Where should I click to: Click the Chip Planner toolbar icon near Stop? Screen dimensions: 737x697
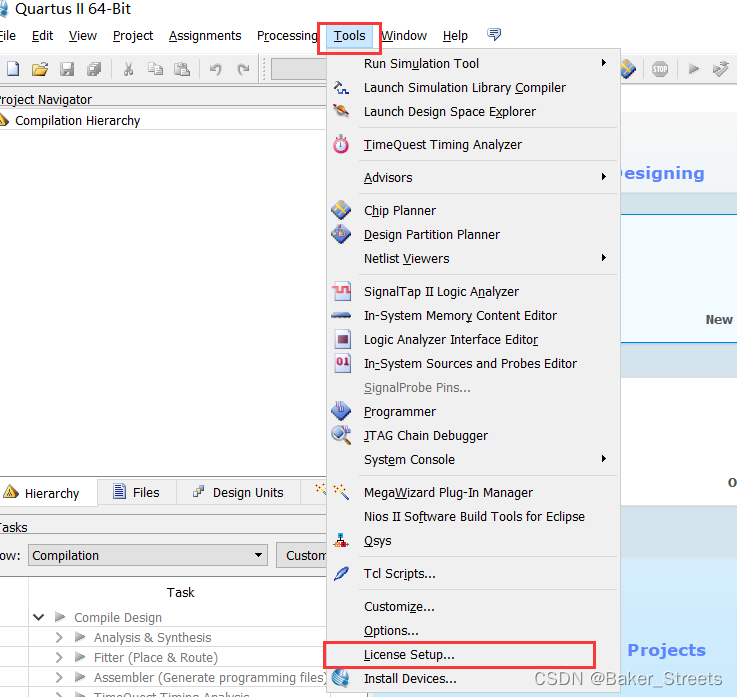click(628, 70)
